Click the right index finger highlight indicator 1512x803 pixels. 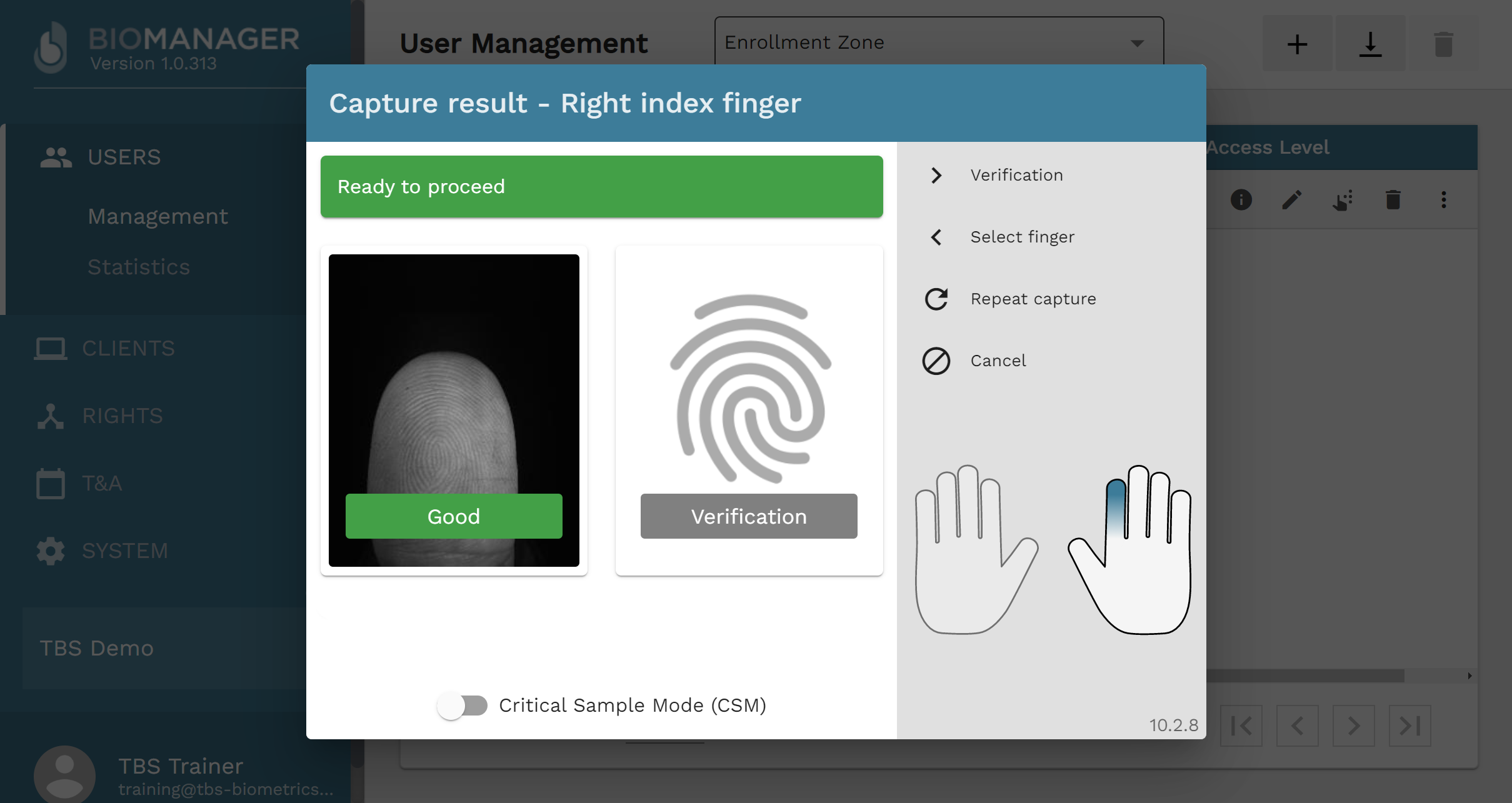[x=1113, y=497]
